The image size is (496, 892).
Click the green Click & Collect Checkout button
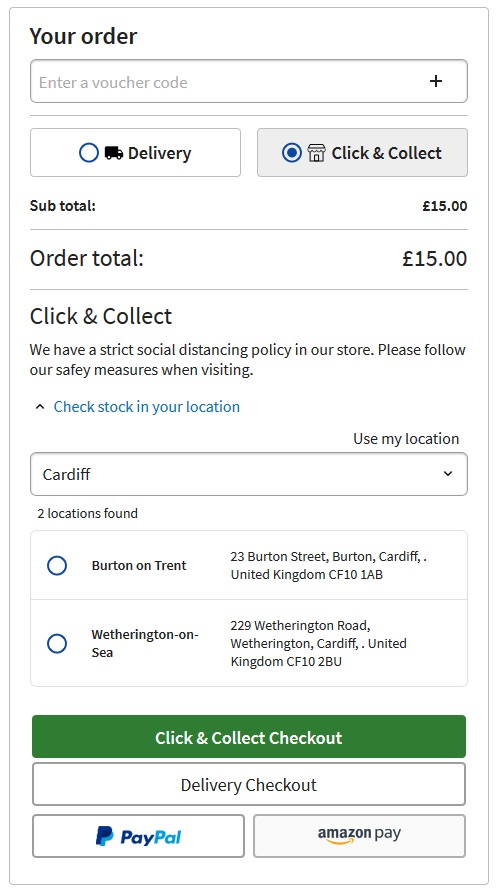tap(249, 737)
